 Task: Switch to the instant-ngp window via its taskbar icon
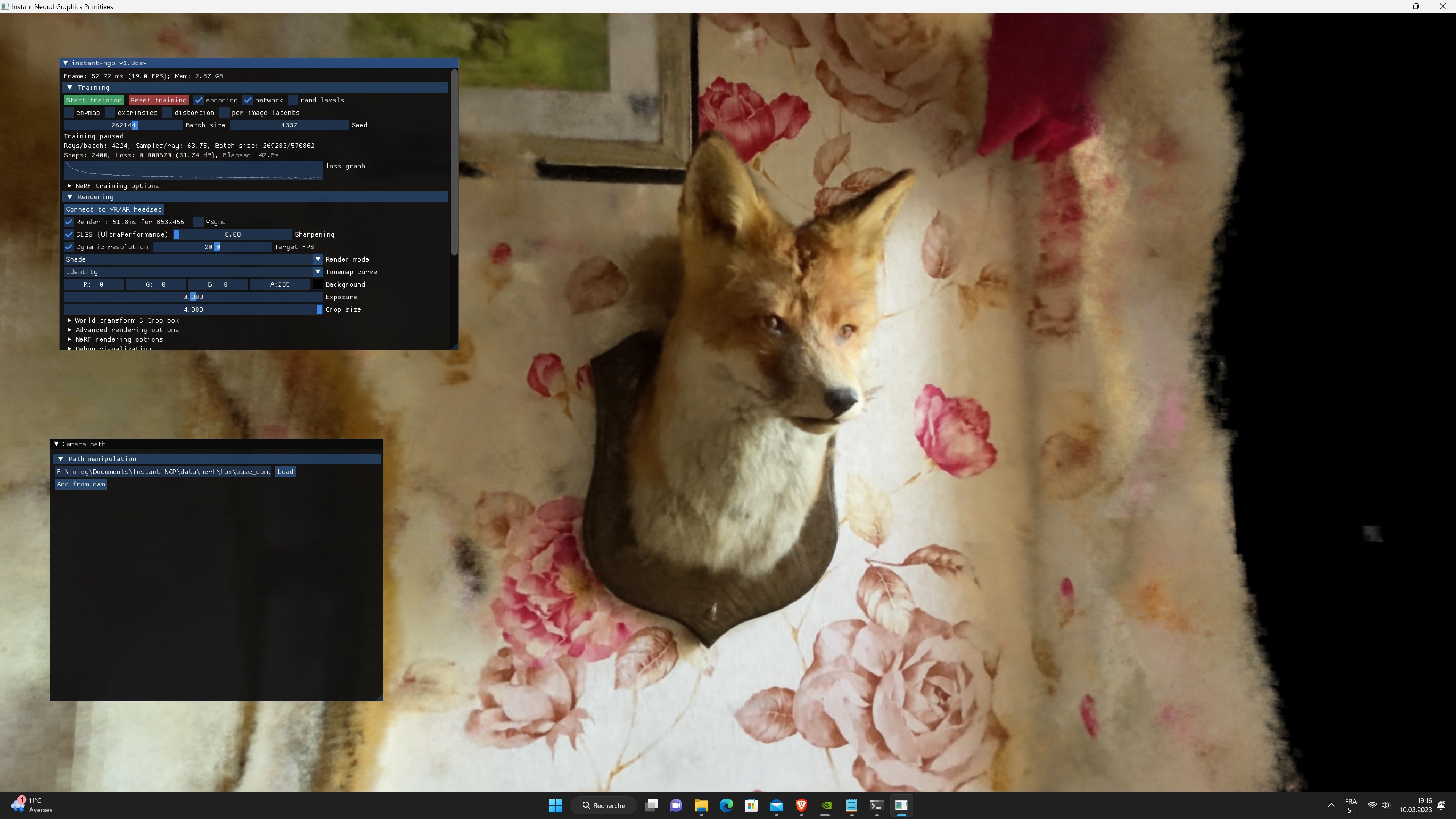coord(901,805)
